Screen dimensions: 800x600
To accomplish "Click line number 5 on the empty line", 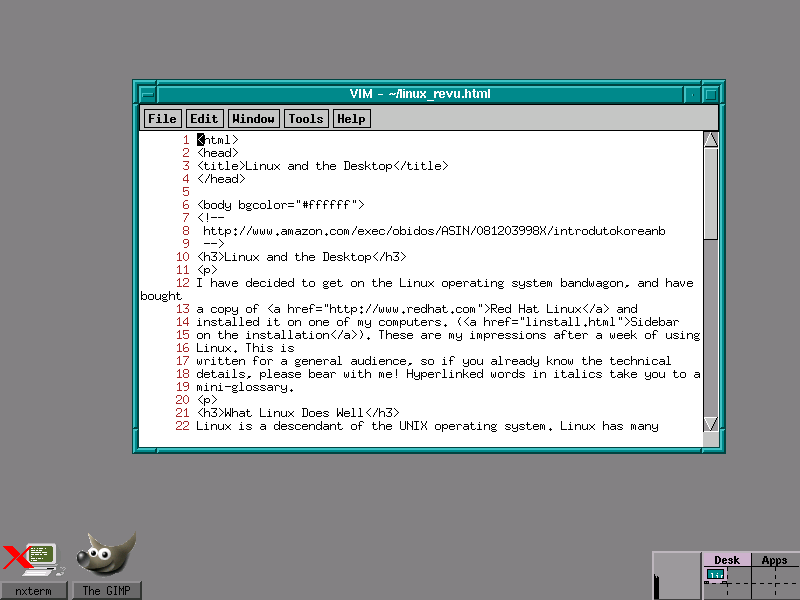I will pyautogui.click(x=186, y=192).
